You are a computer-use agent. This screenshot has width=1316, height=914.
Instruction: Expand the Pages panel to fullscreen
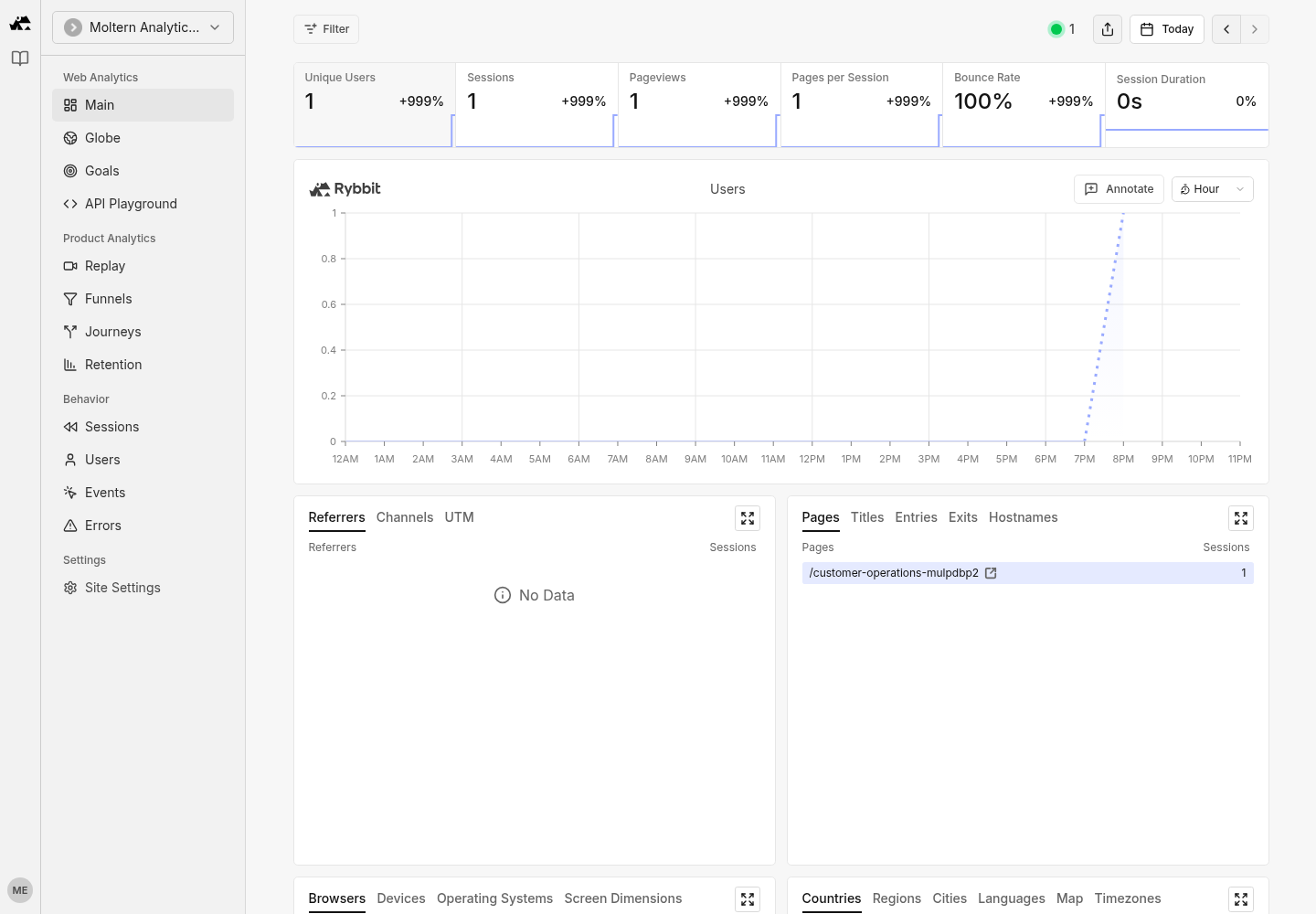1241,518
